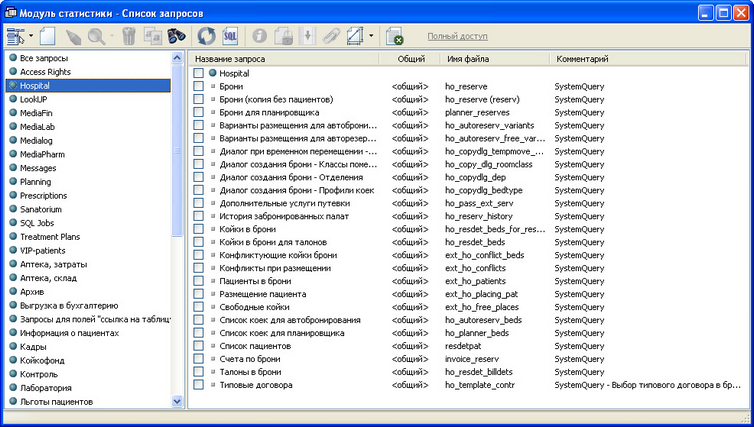The image size is (754, 427).
Task: Click the selection mode list icon in the toolbar
Action: click(16, 36)
